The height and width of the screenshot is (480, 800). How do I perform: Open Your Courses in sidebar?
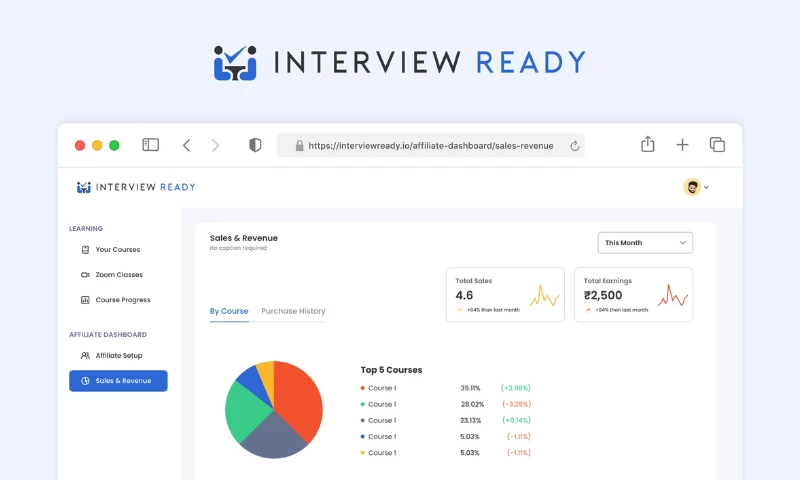pos(117,250)
